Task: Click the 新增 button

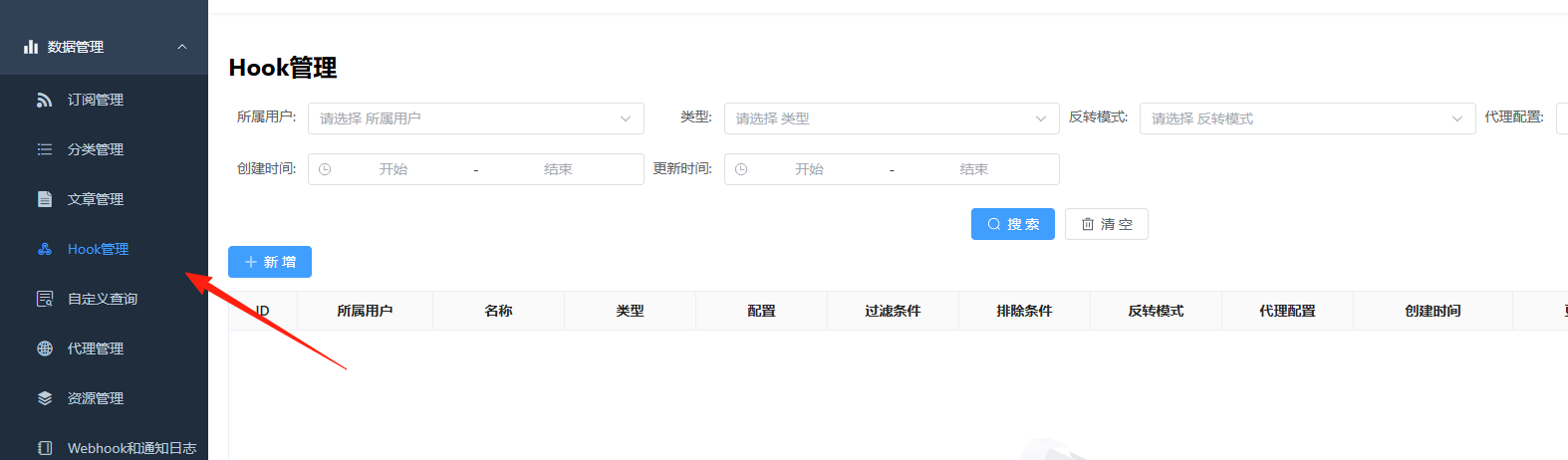Action: point(270,262)
